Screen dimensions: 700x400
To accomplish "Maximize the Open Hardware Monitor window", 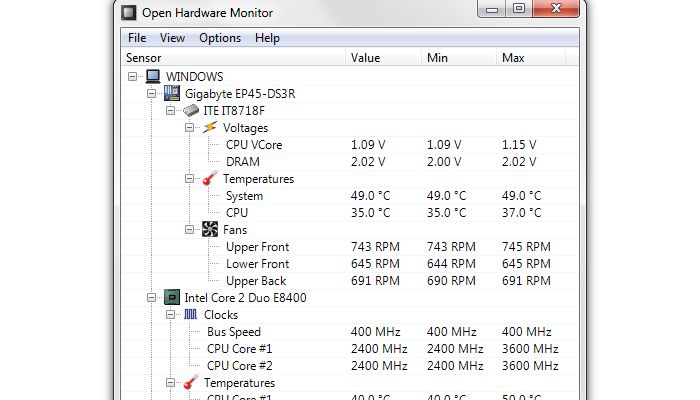I will click(x=519, y=9).
